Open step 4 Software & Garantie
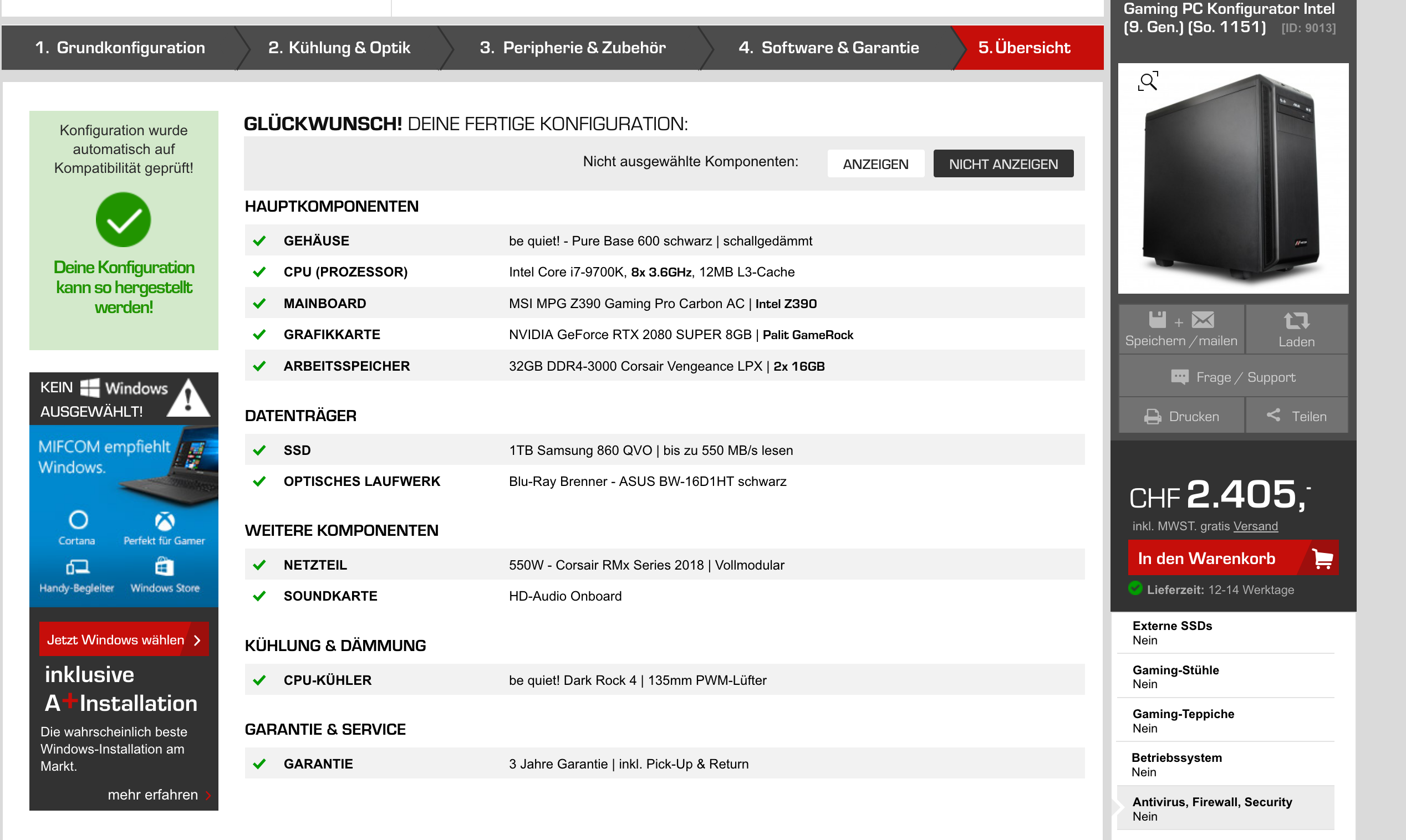This screenshot has width=1406, height=840. pos(828,48)
